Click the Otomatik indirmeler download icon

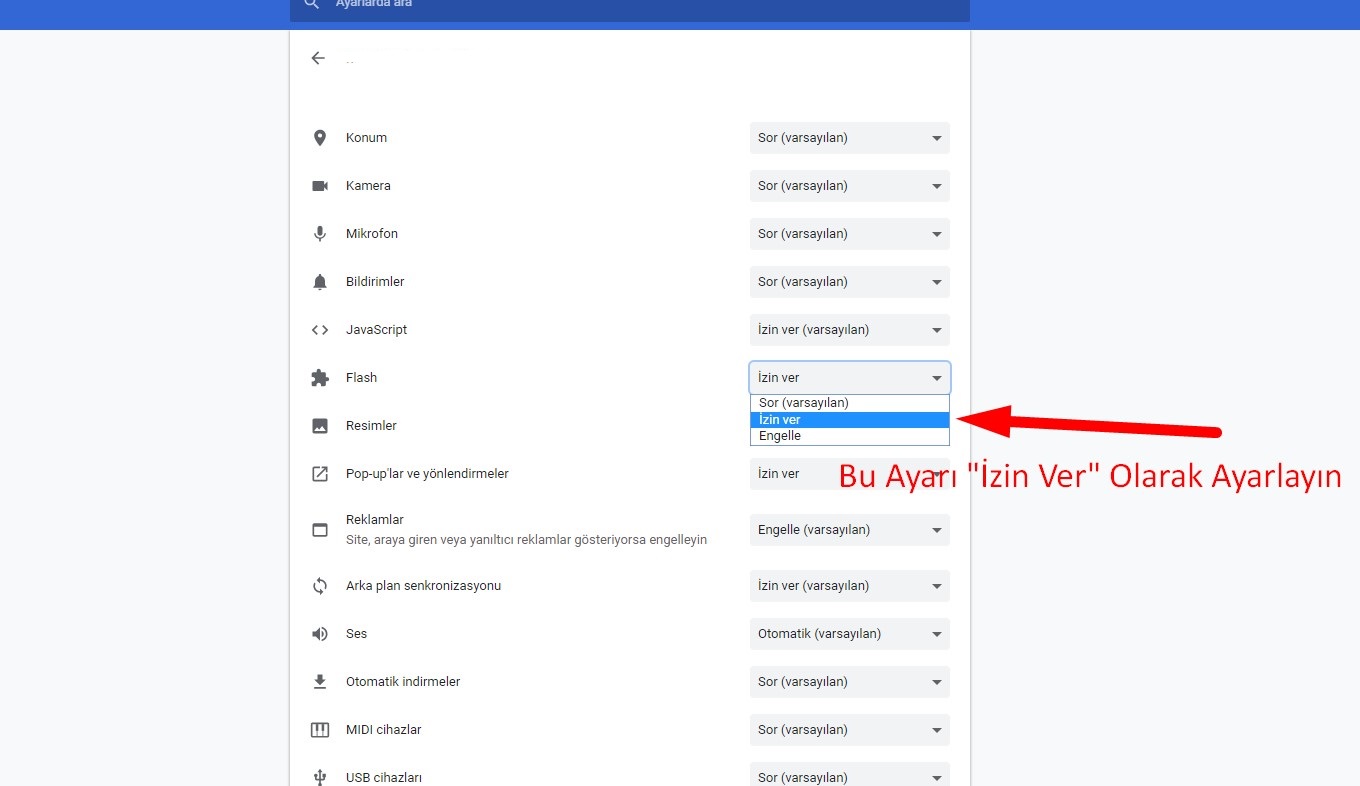320,682
